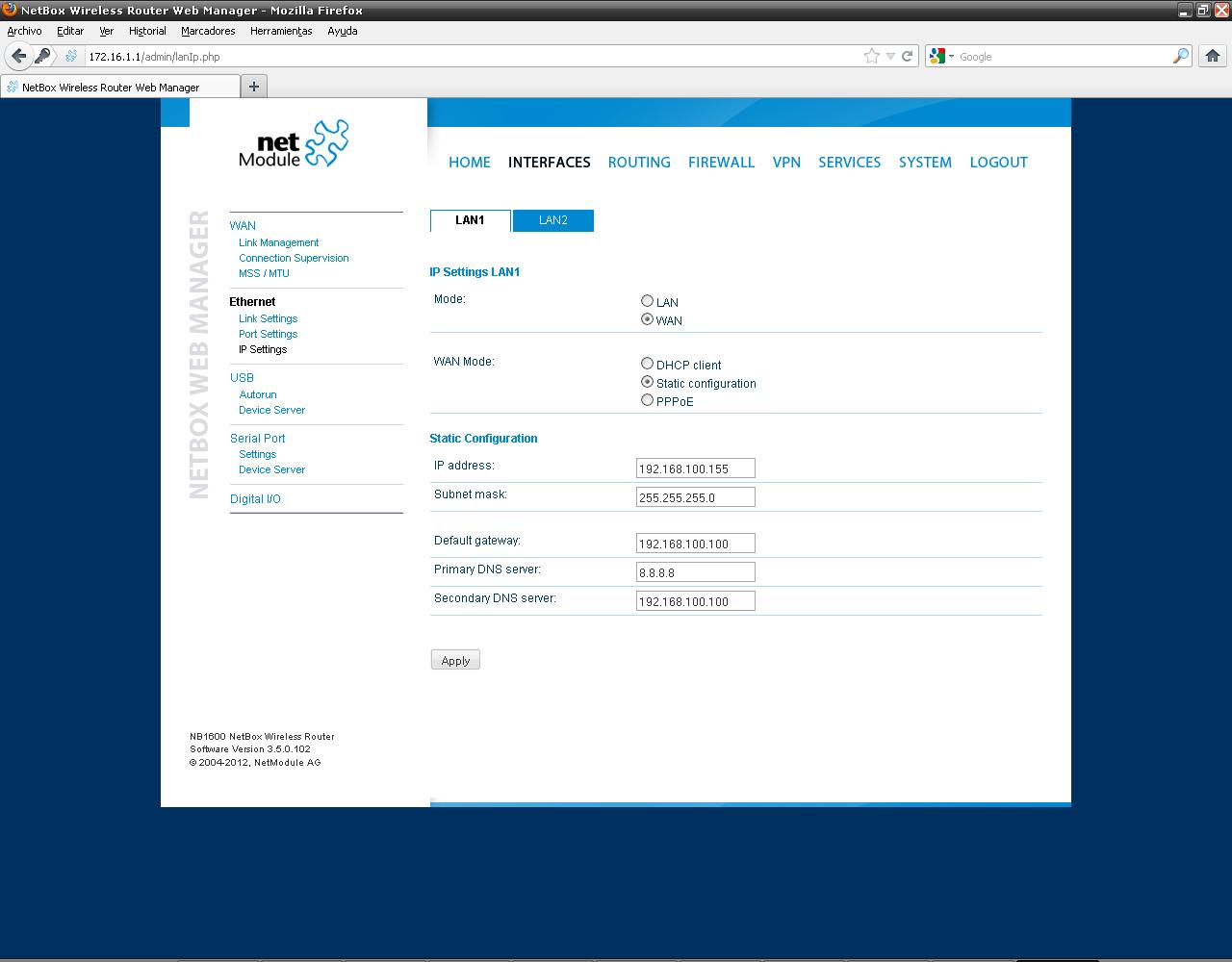Open the Ethernet sidebar section
1232x962 pixels.
point(252,302)
